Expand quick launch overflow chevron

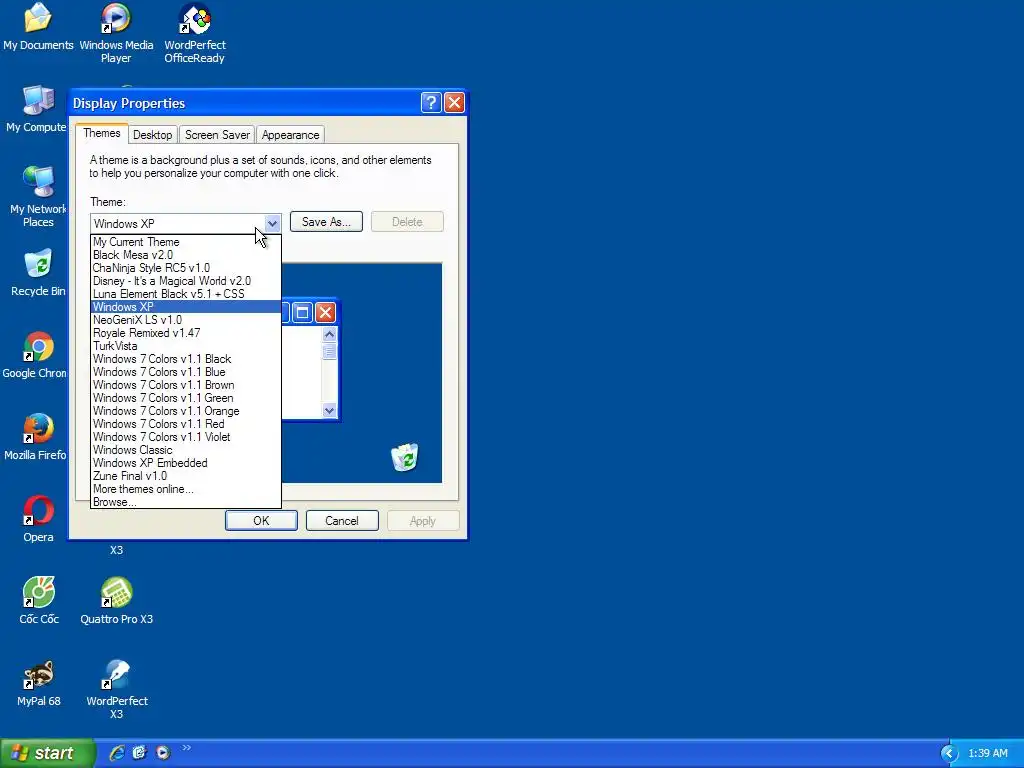click(186, 748)
